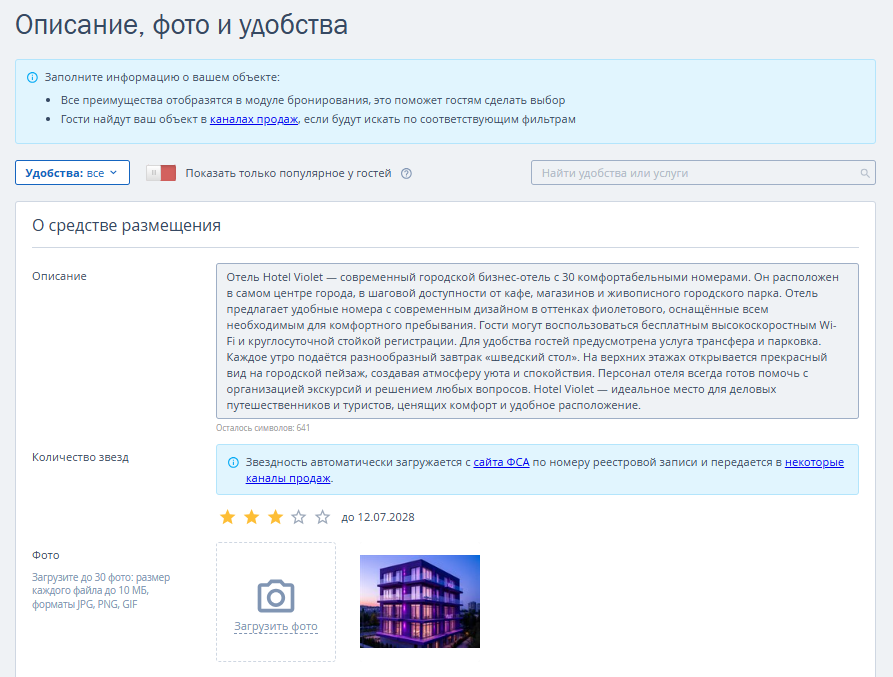Click the second gold star
The width and height of the screenshot is (893, 677).
[251, 517]
